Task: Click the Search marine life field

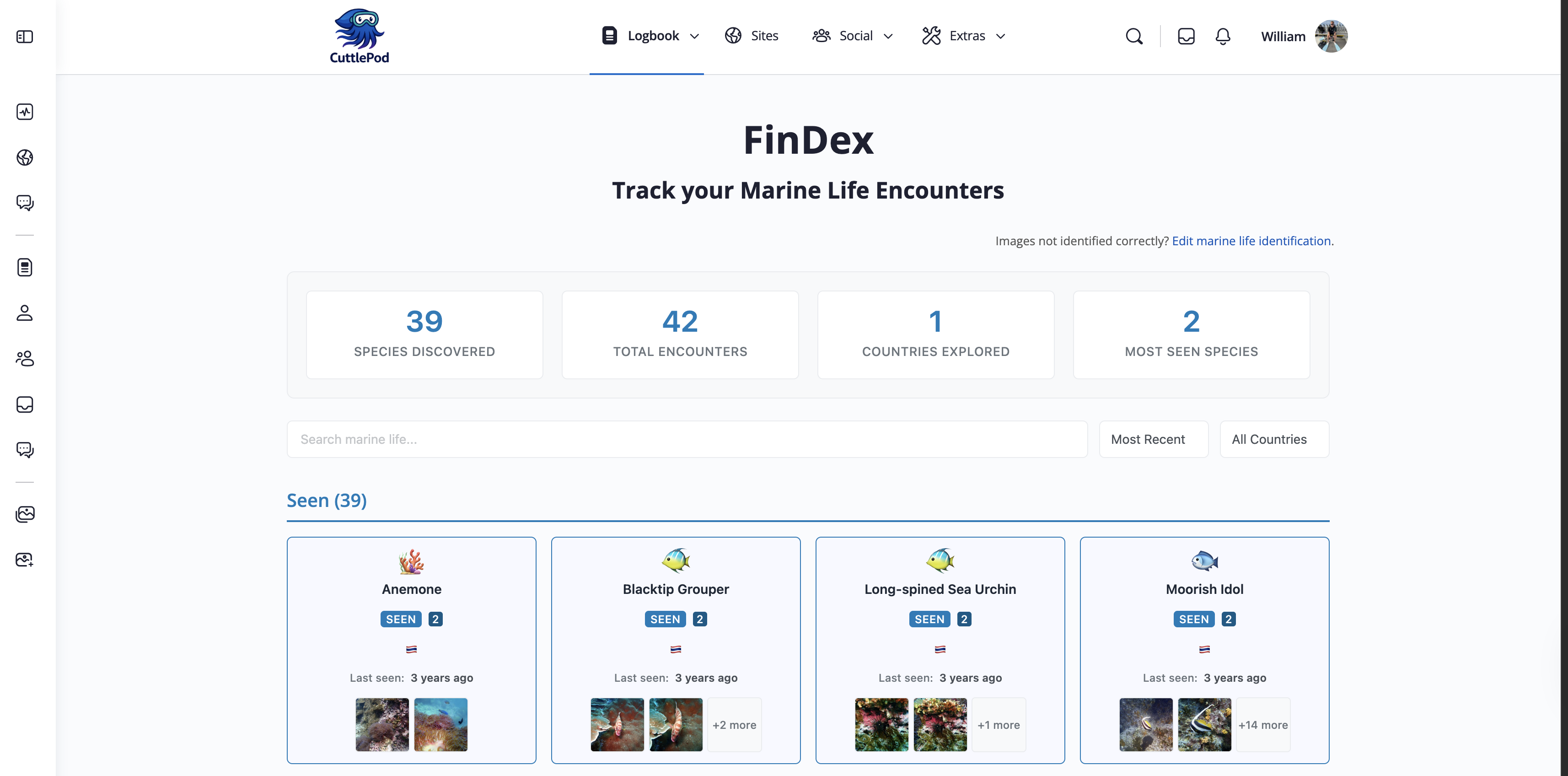Action: 687,439
